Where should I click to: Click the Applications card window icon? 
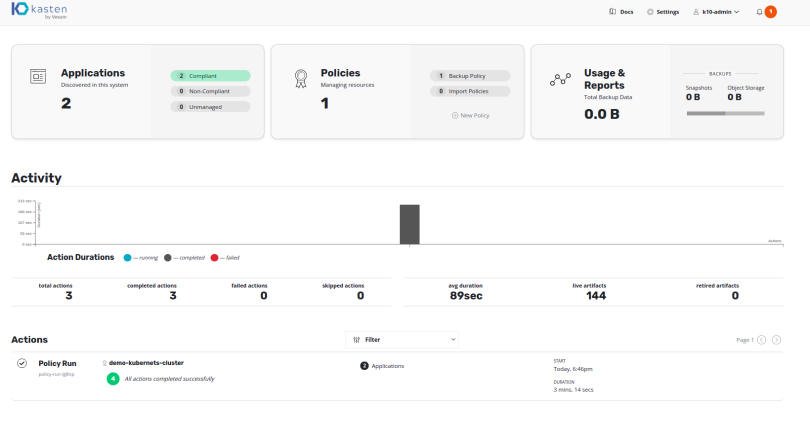point(38,76)
